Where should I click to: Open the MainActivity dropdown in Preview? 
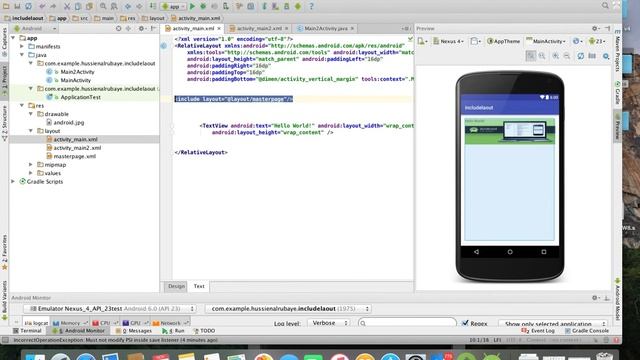[546, 41]
